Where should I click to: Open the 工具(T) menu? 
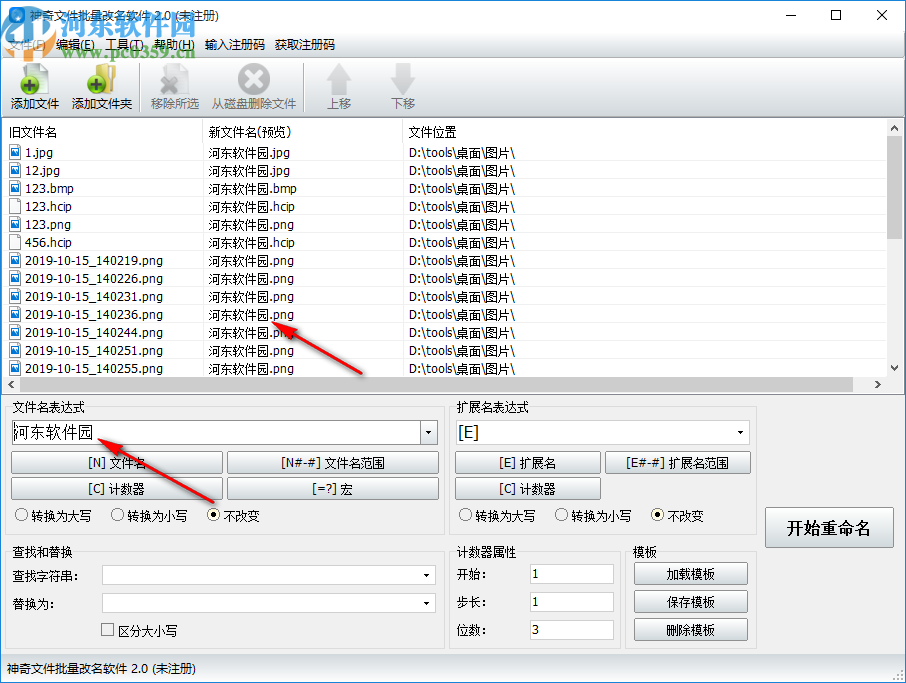click(x=124, y=44)
